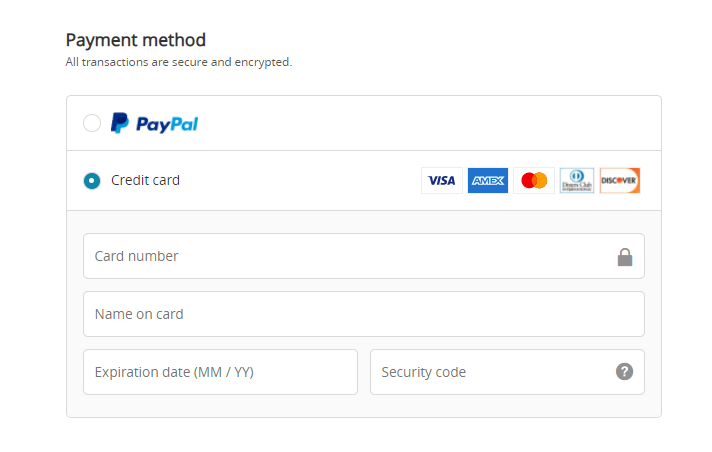Click the PayPal double-P symbol
The height and width of the screenshot is (452, 712).
click(120, 123)
